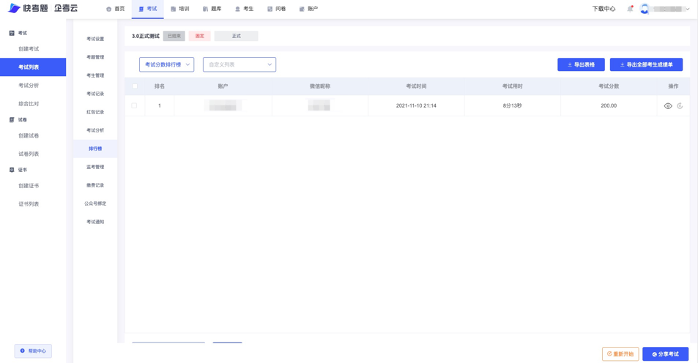
Task: Click the 导出表格 export button
Action: pos(581,65)
